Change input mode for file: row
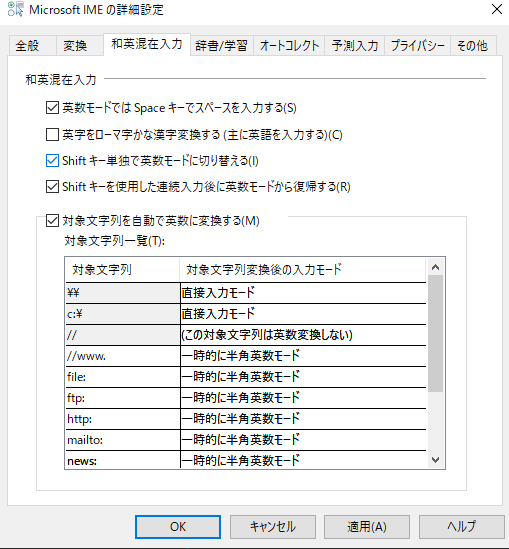This screenshot has width=509, height=549. pyautogui.click(x=303, y=377)
